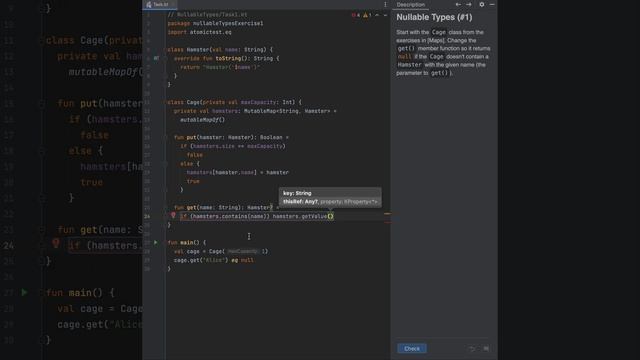Image resolution: width=640 pixels, height=360 pixels.
Task: Click the Check button
Action: pyautogui.click(x=412, y=349)
